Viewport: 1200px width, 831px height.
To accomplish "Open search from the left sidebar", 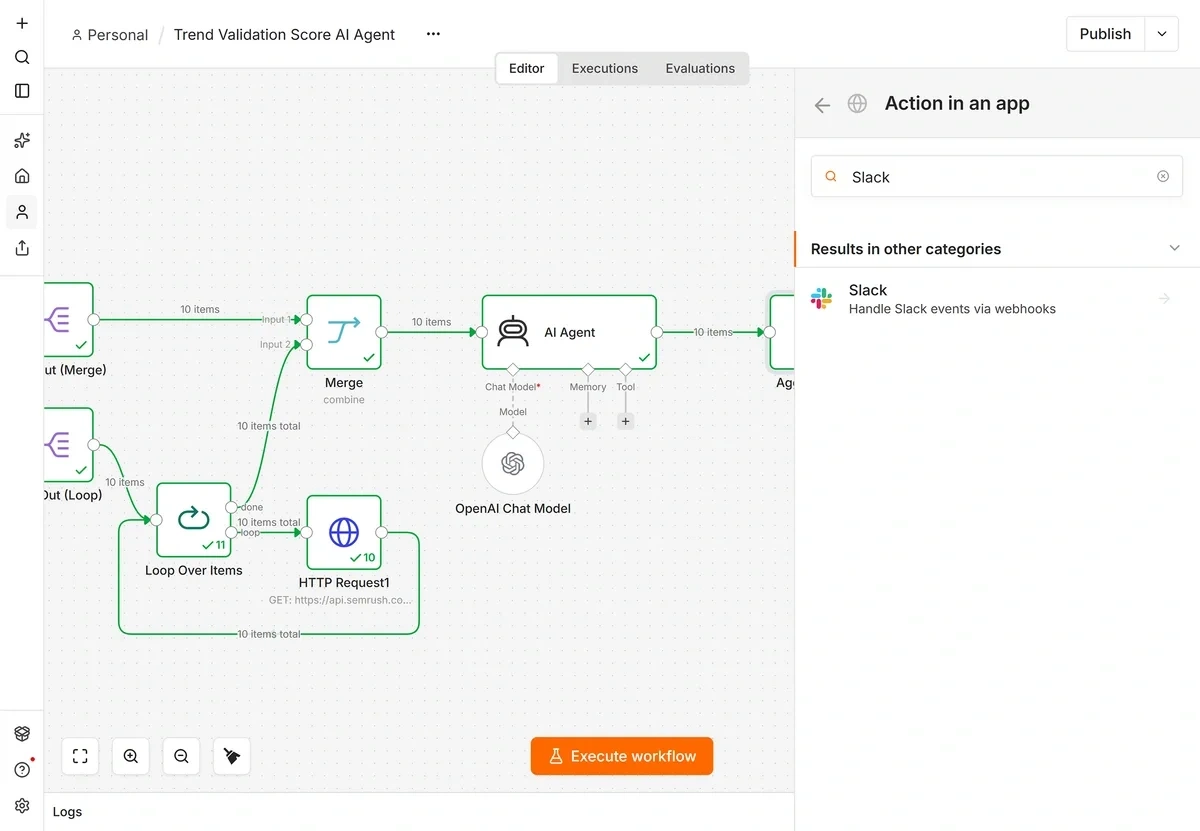I will click(22, 57).
